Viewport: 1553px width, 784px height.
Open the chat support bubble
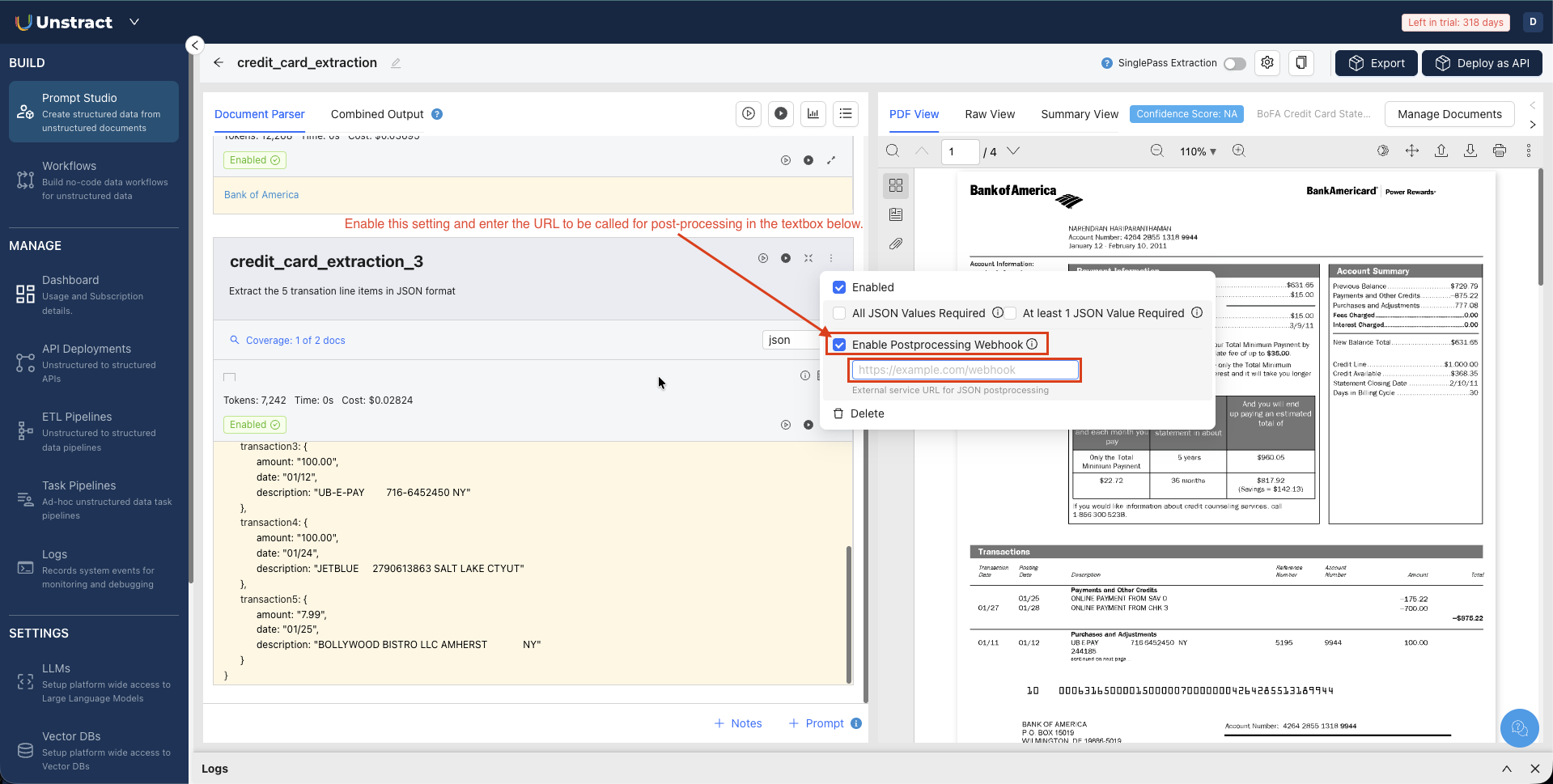click(1519, 728)
